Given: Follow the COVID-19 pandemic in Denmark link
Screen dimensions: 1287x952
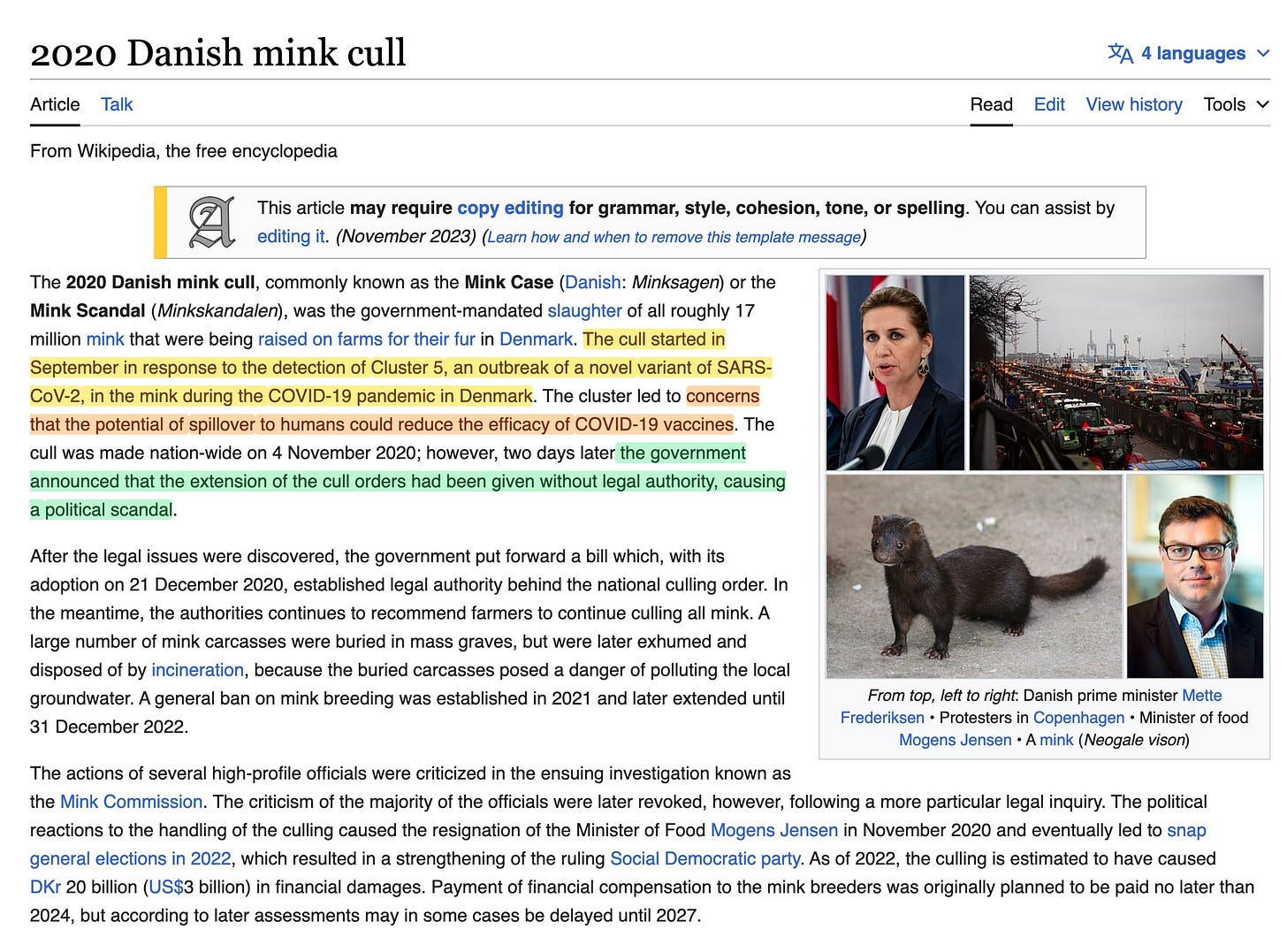Looking at the screenshot, I should click(400, 395).
